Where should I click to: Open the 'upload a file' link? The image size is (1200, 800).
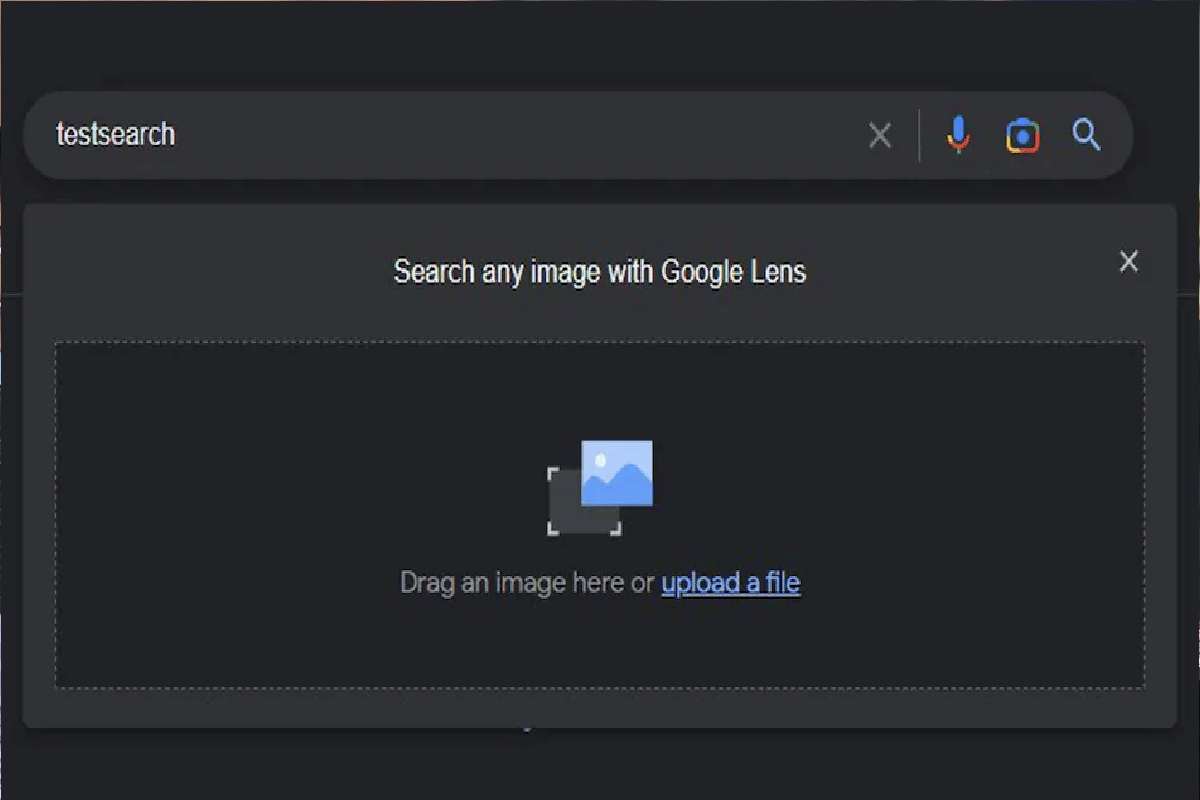click(x=731, y=583)
